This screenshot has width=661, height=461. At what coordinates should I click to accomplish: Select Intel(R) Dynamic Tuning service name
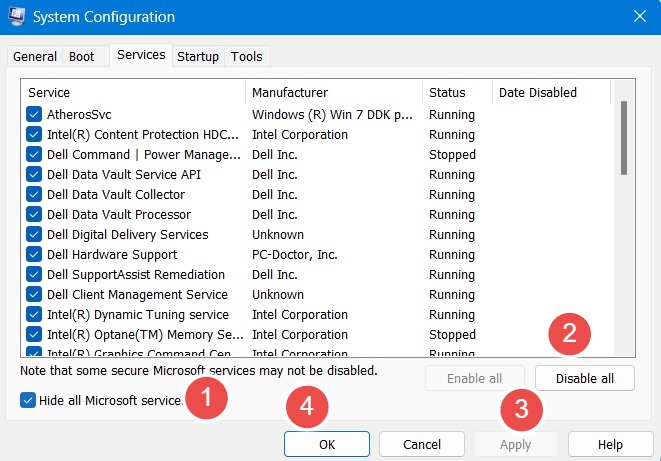138,315
